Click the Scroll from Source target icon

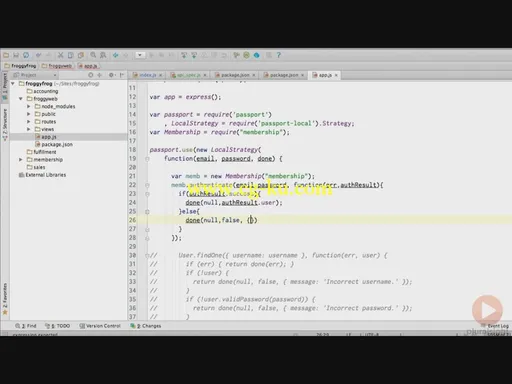(91, 75)
